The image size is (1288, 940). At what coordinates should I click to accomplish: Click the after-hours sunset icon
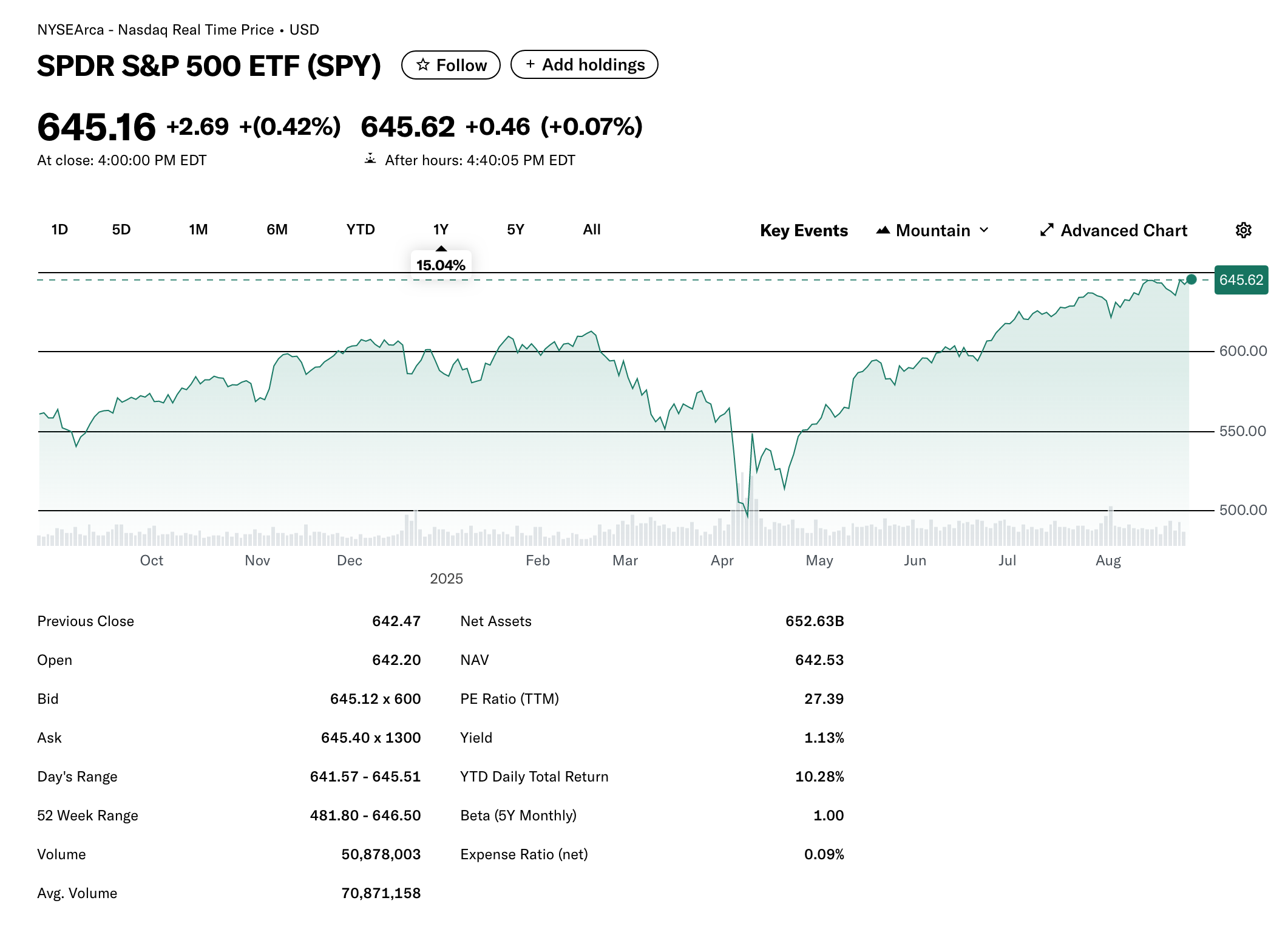[370, 159]
